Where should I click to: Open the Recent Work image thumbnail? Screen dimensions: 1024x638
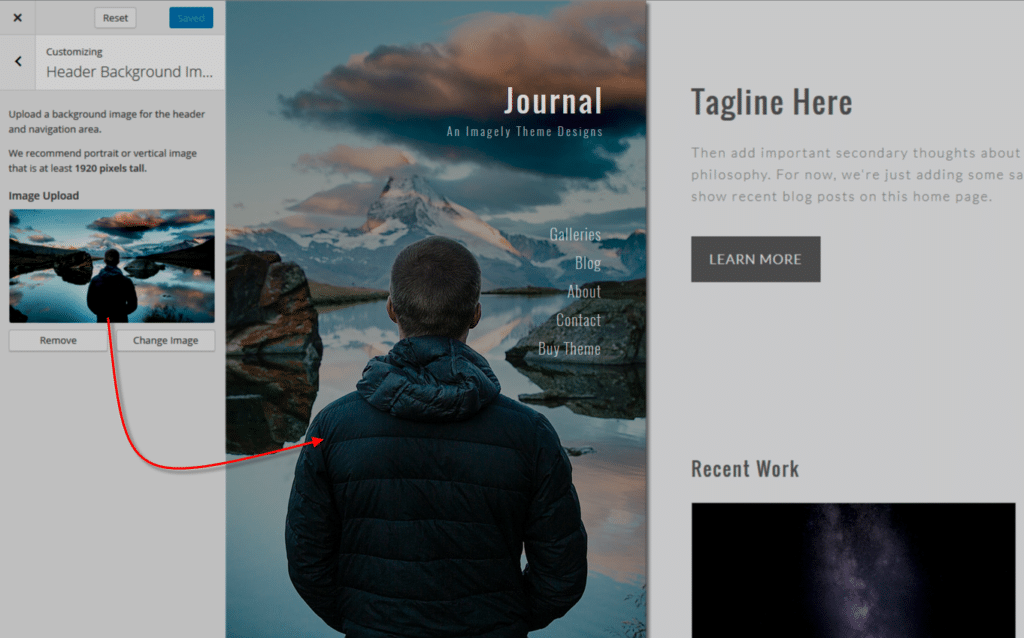[853, 570]
